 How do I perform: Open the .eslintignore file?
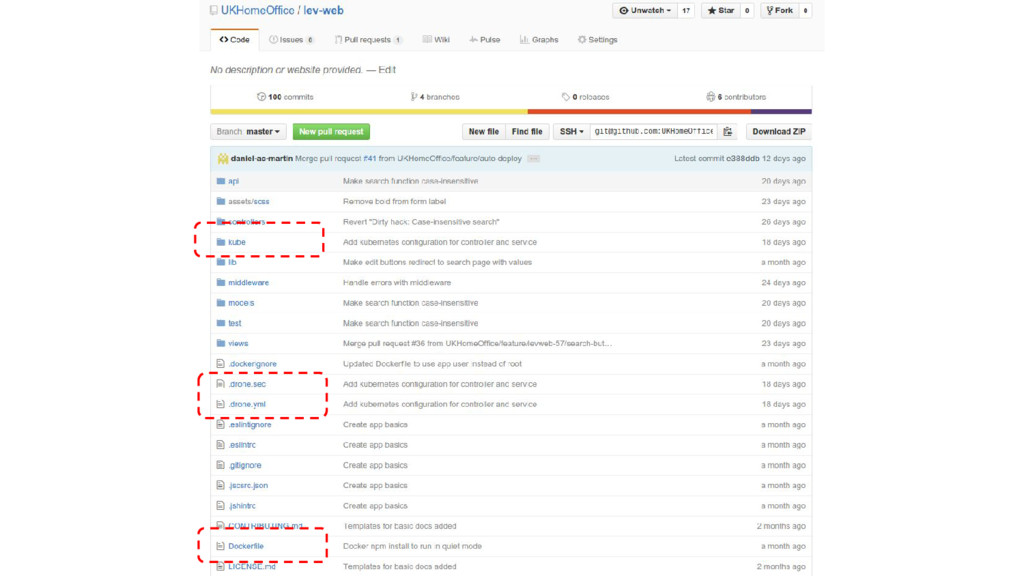coord(249,424)
